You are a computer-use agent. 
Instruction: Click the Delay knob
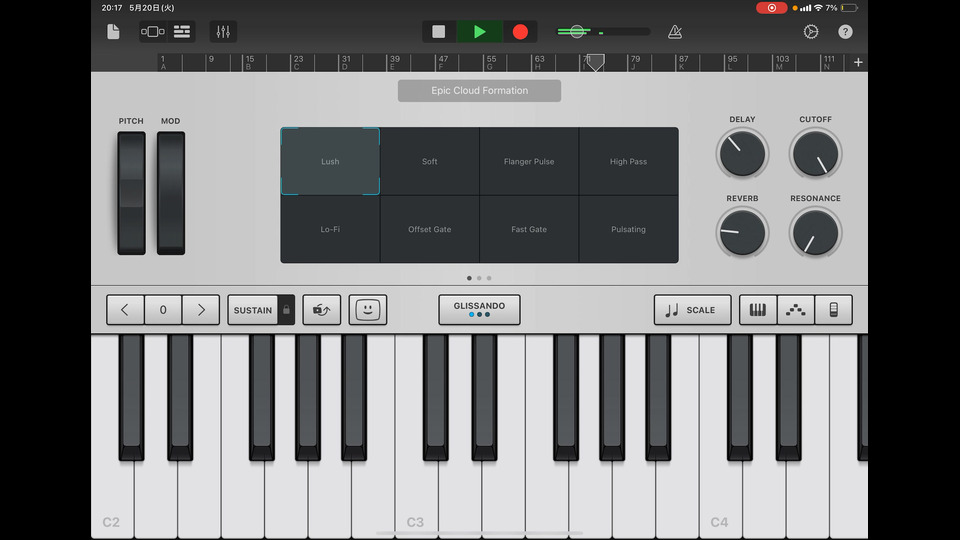pyautogui.click(x=742, y=154)
